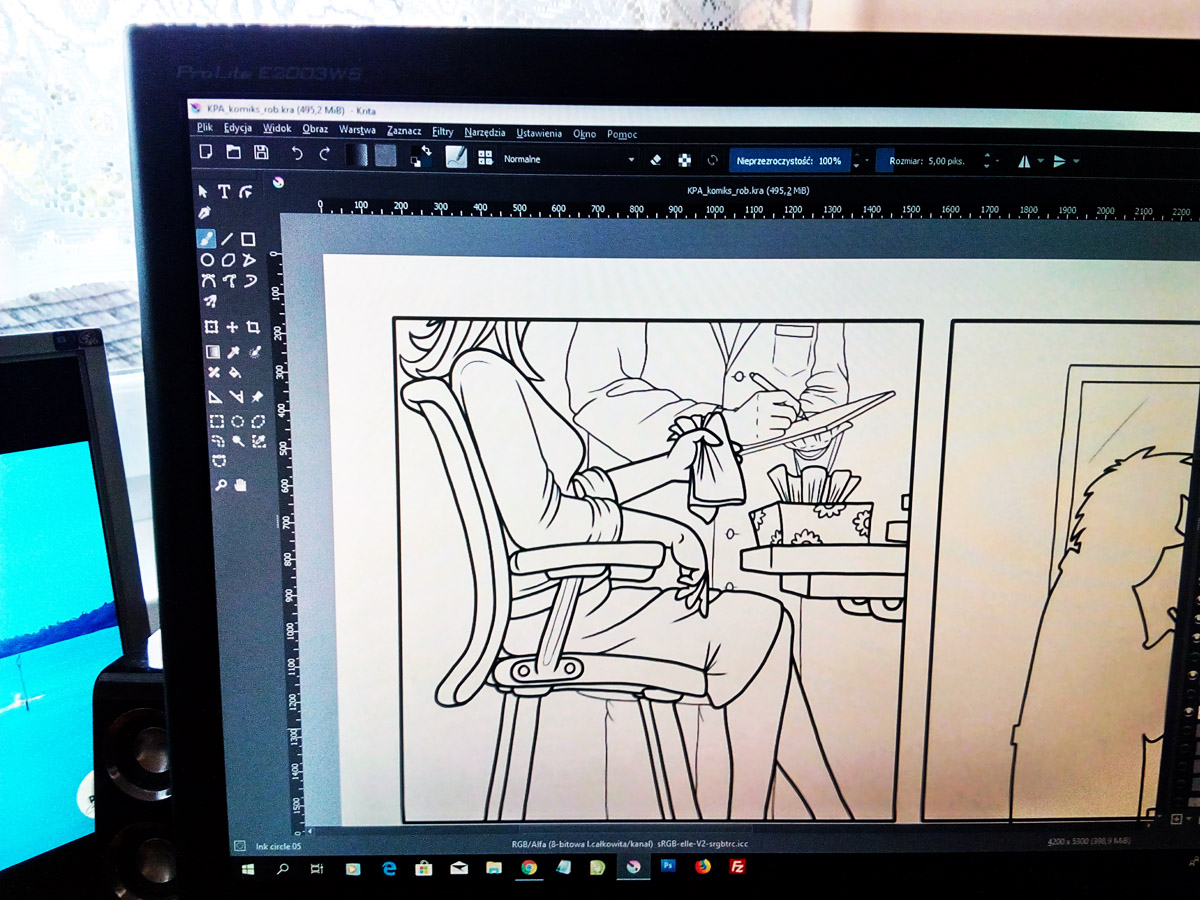Select the Freehand Path tool
This screenshot has height=900, width=1200.
coord(229,280)
